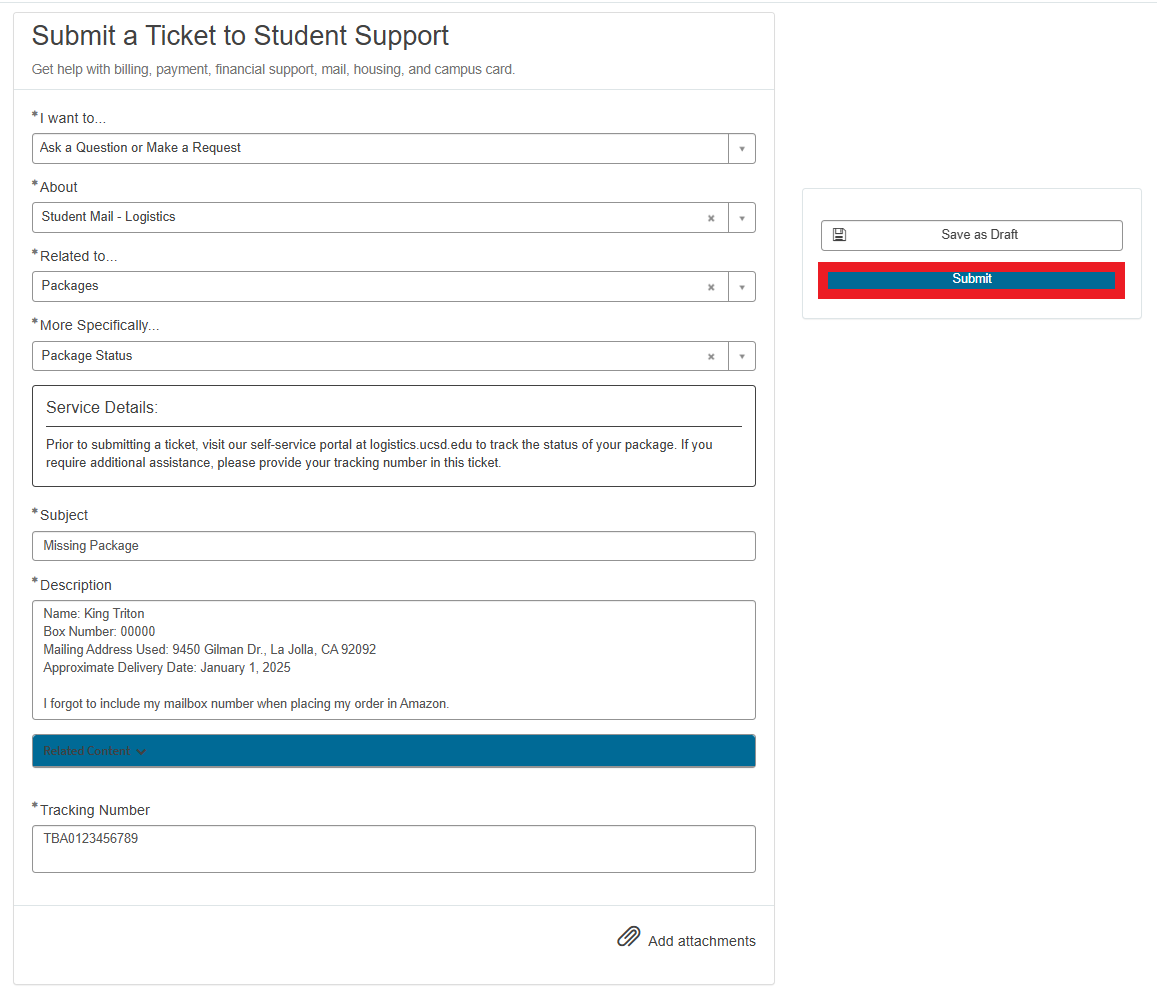This screenshot has width=1157, height=996.
Task: Click the Tracking Number field
Action: [393, 849]
